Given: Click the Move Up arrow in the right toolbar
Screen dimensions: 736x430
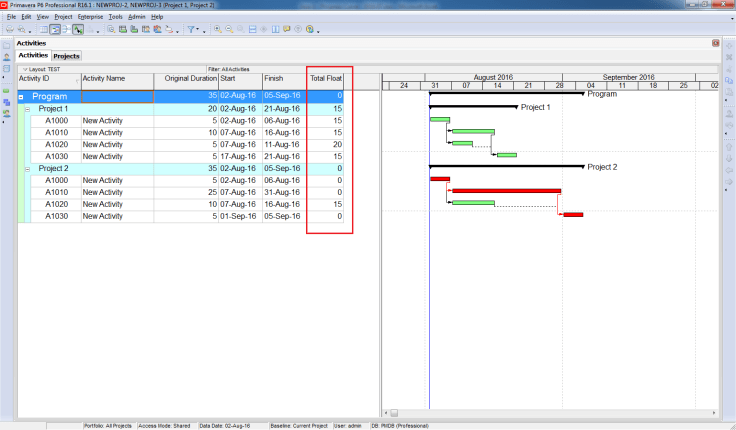Looking at the screenshot, I should 729,147.
